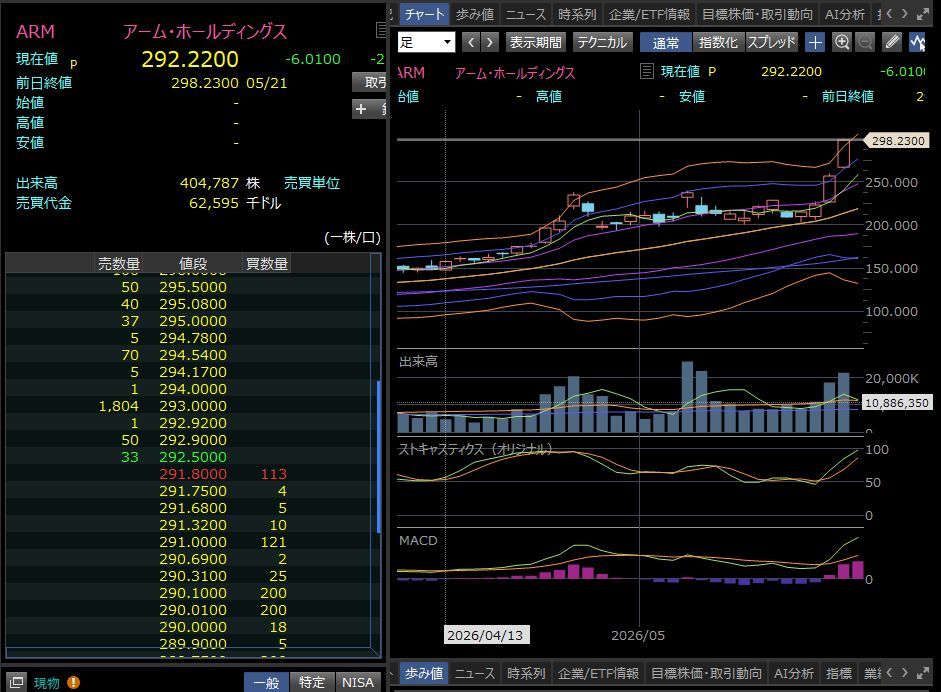
Task: Zoom in the chart with magnifier plus
Action: (x=842, y=42)
